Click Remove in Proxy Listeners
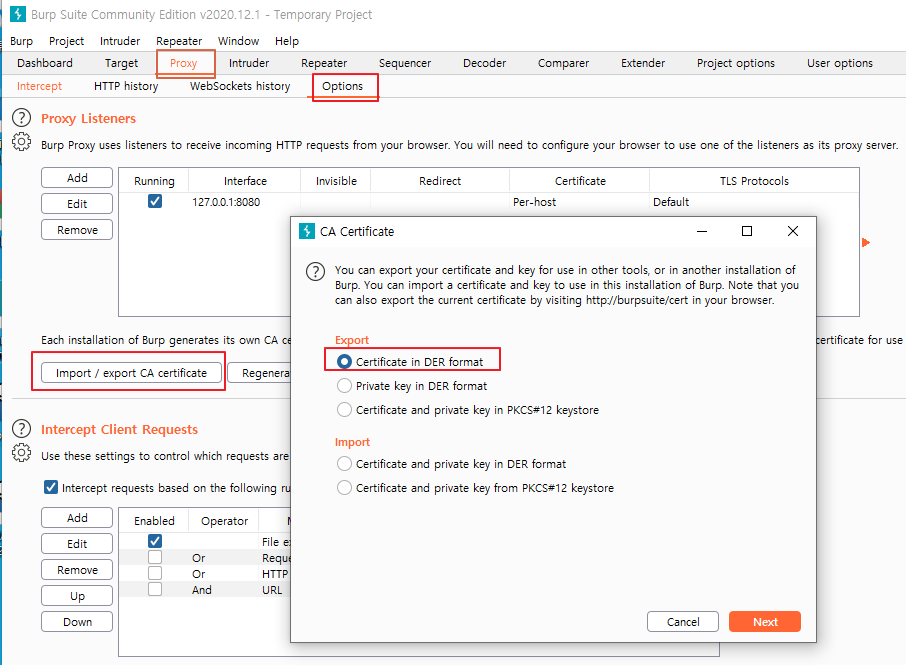Viewport: 906px width, 665px height. (x=77, y=230)
